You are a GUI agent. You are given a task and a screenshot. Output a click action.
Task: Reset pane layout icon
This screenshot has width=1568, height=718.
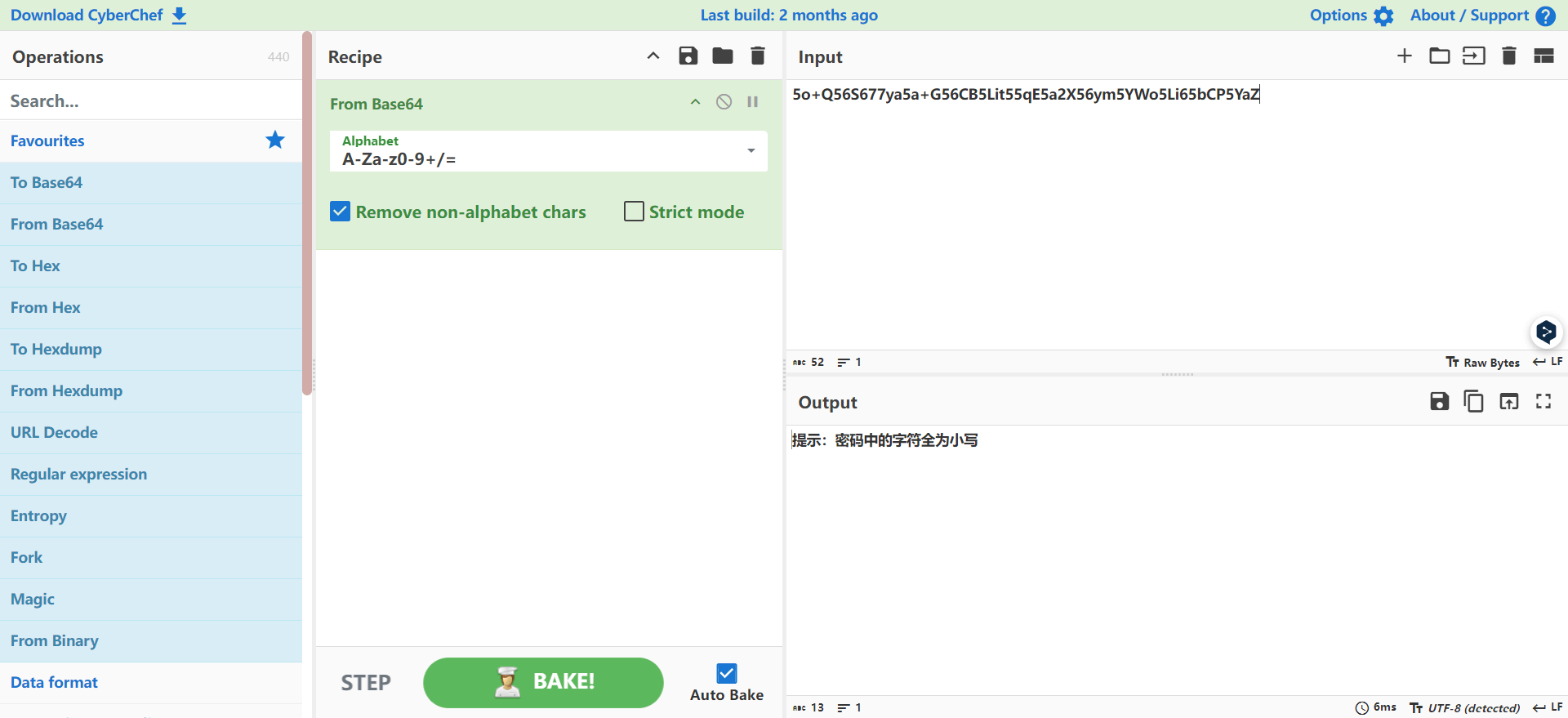click(x=1543, y=56)
